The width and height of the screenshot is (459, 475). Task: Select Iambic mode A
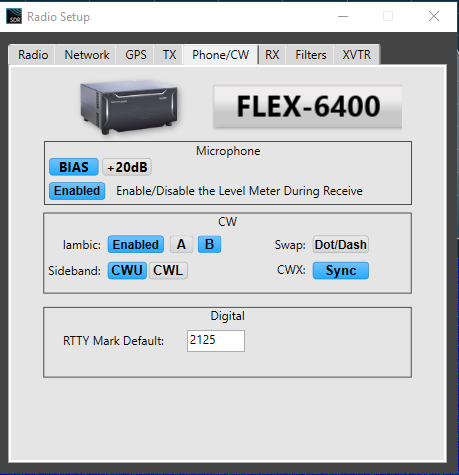(x=181, y=245)
